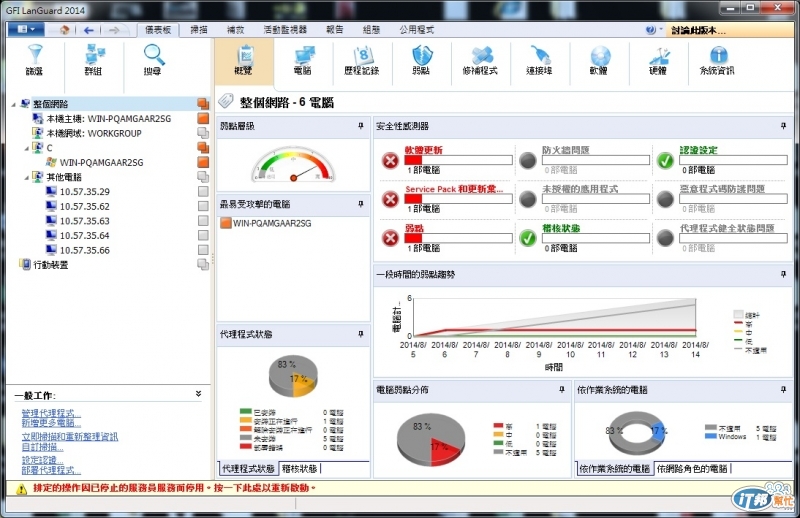Viewport: 800px width, 518px height.
Task: Toggle the 其他電腦 group checkbox
Action: 203,177
